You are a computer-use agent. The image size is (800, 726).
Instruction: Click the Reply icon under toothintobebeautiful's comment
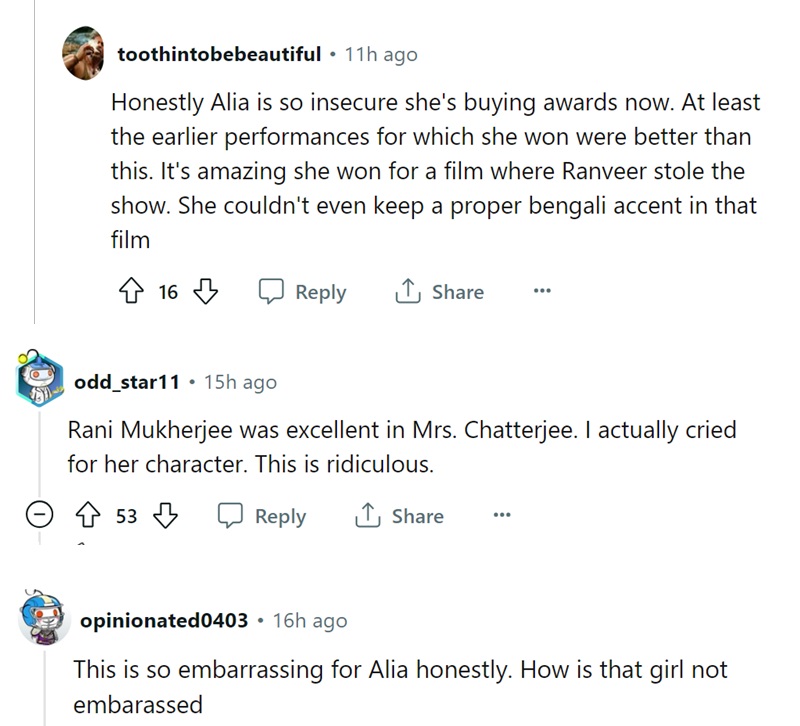coord(272,292)
